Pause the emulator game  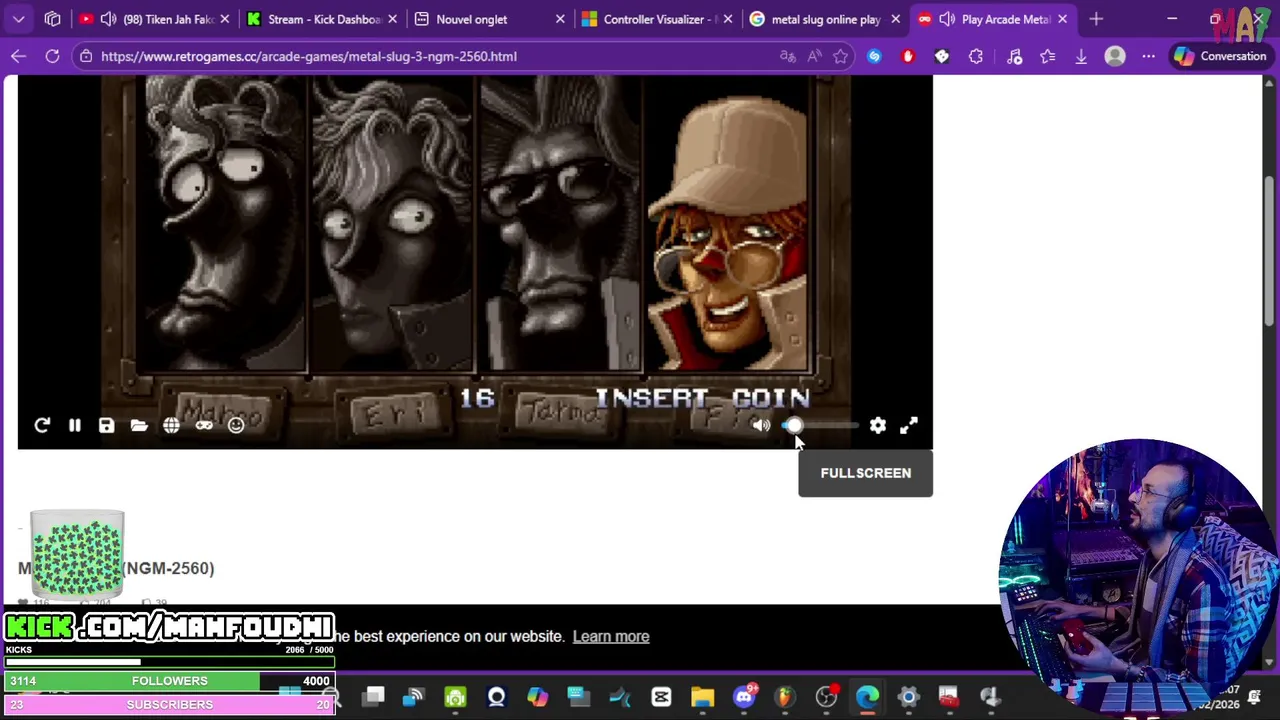pos(74,426)
